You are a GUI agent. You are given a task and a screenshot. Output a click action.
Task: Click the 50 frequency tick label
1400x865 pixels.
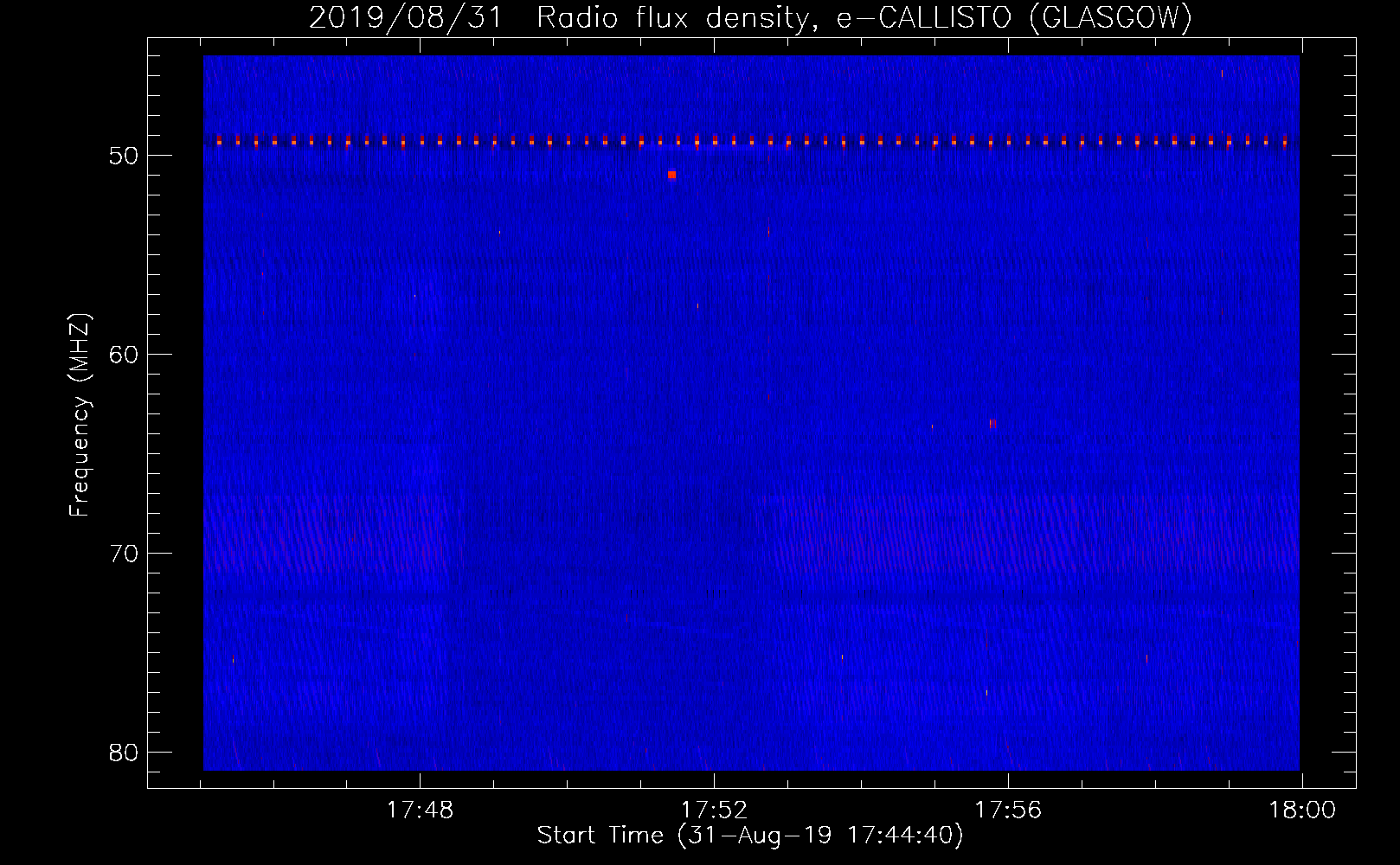click(x=124, y=156)
